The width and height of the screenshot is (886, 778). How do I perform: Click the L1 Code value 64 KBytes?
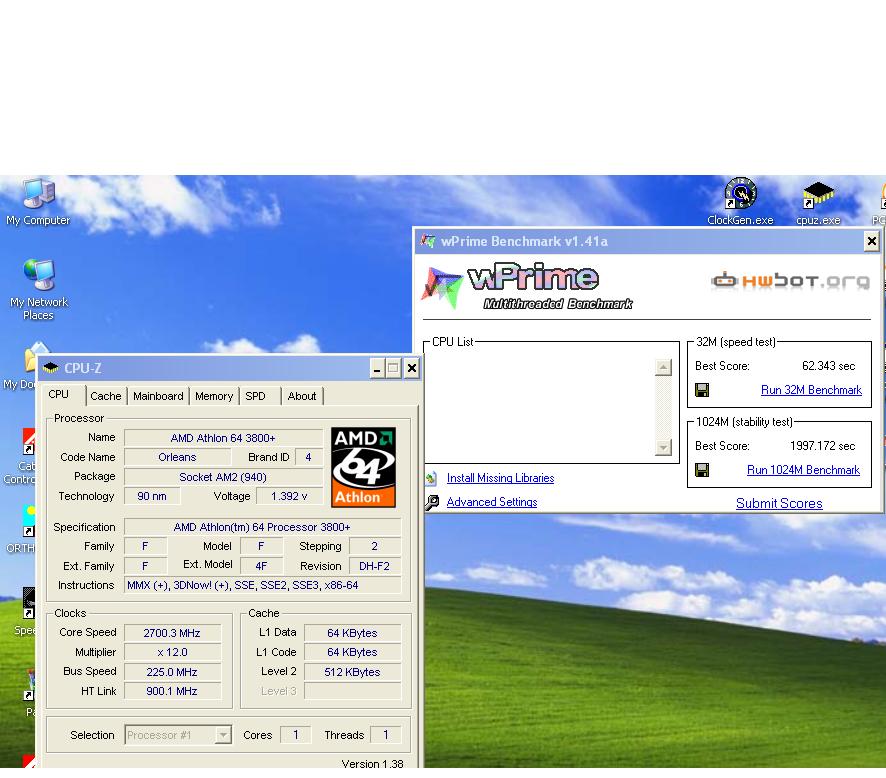pyautogui.click(x=353, y=652)
